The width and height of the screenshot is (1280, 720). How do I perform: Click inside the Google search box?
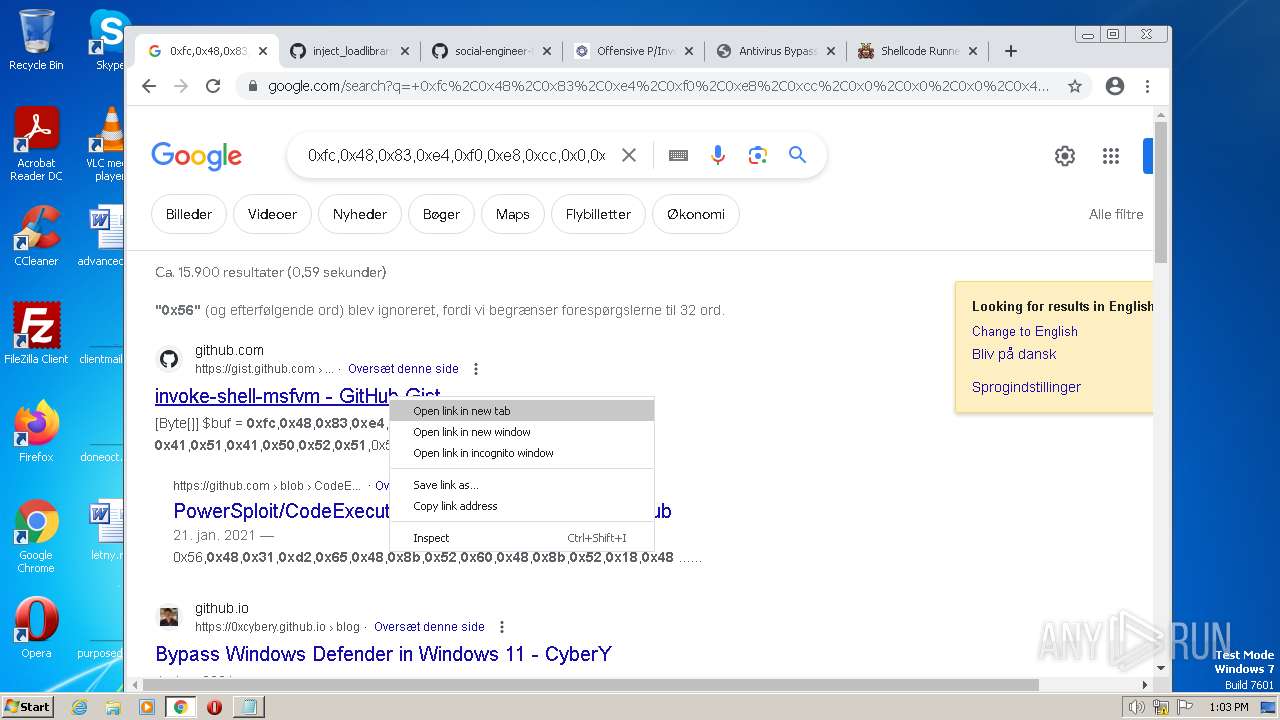(x=456, y=155)
